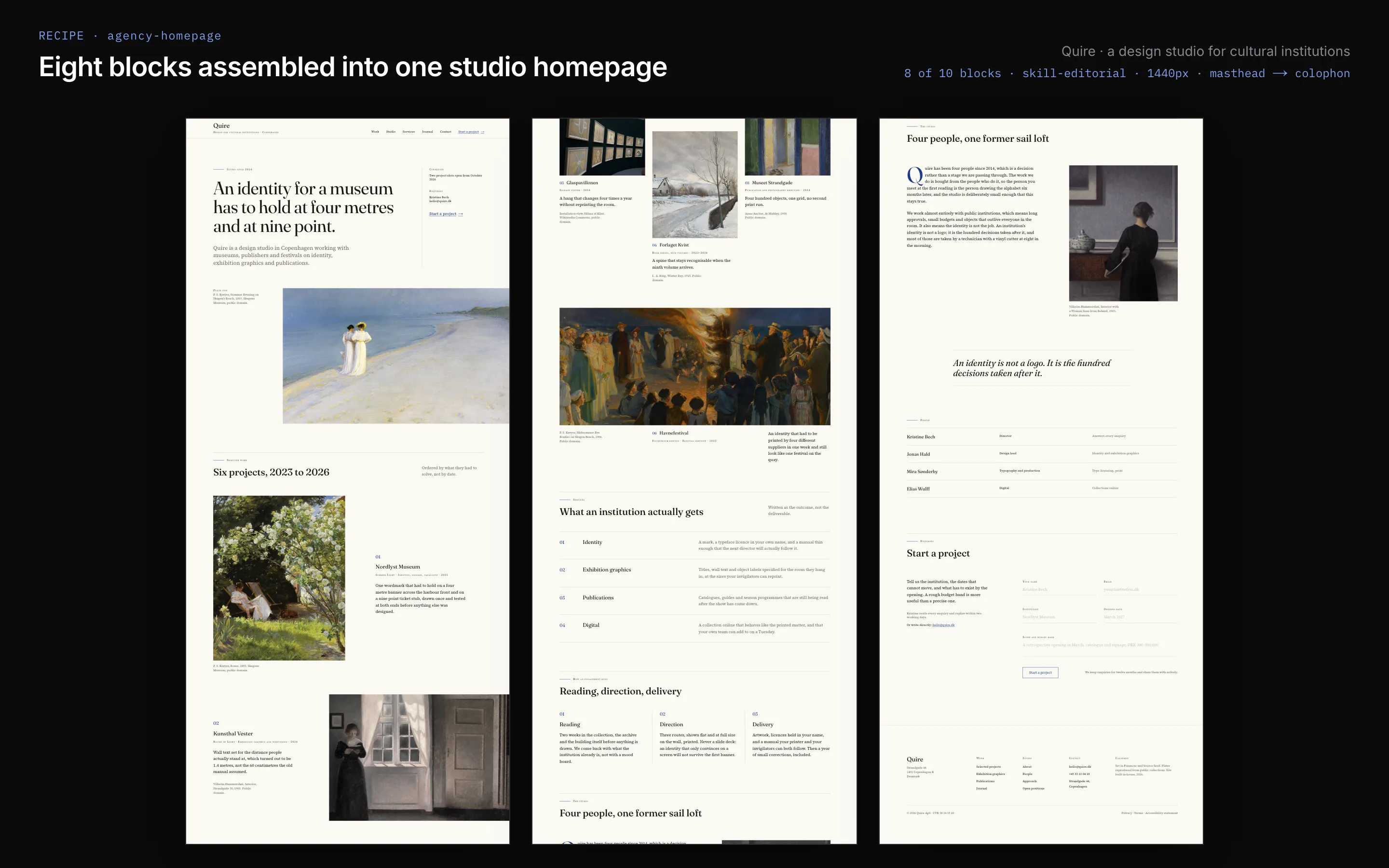Open the Approach link in the footer

1029,781
